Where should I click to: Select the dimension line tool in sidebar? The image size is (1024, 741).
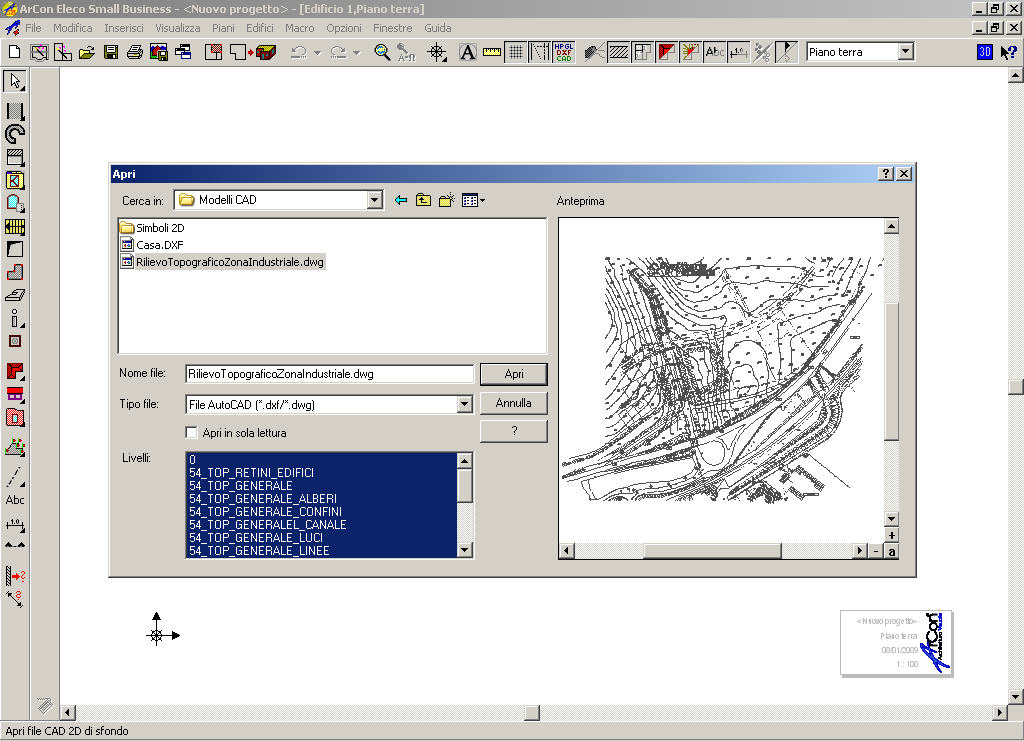tap(15, 524)
